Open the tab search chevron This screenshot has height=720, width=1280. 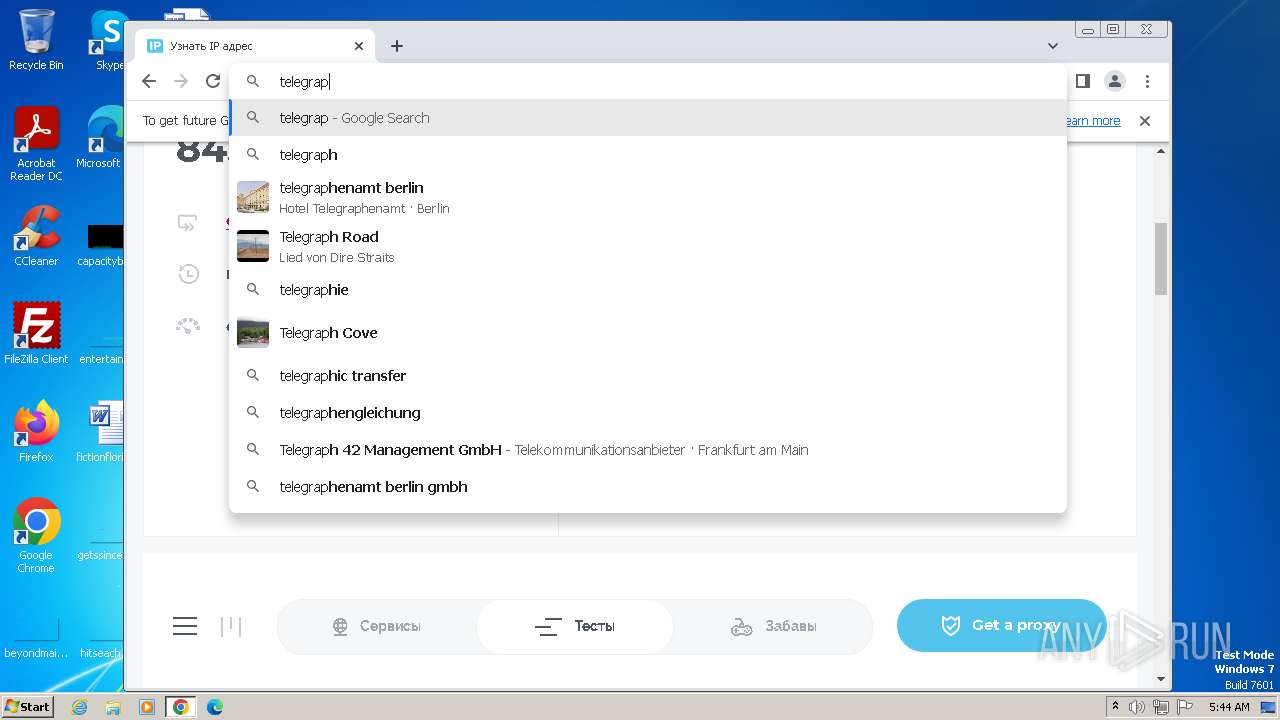pyautogui.click(x=1053, y=46)
